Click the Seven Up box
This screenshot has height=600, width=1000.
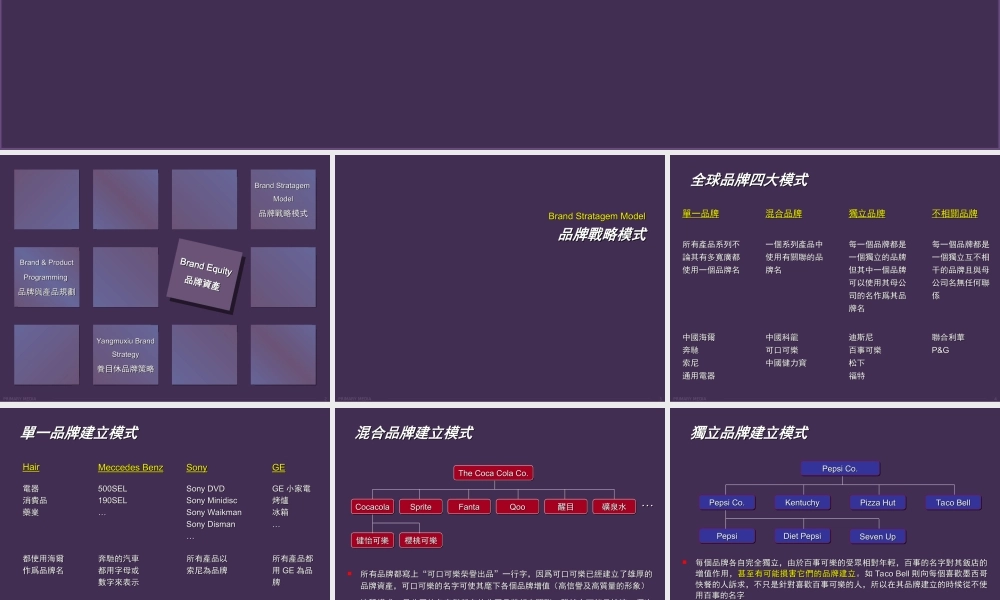click(x=876, y=536)
